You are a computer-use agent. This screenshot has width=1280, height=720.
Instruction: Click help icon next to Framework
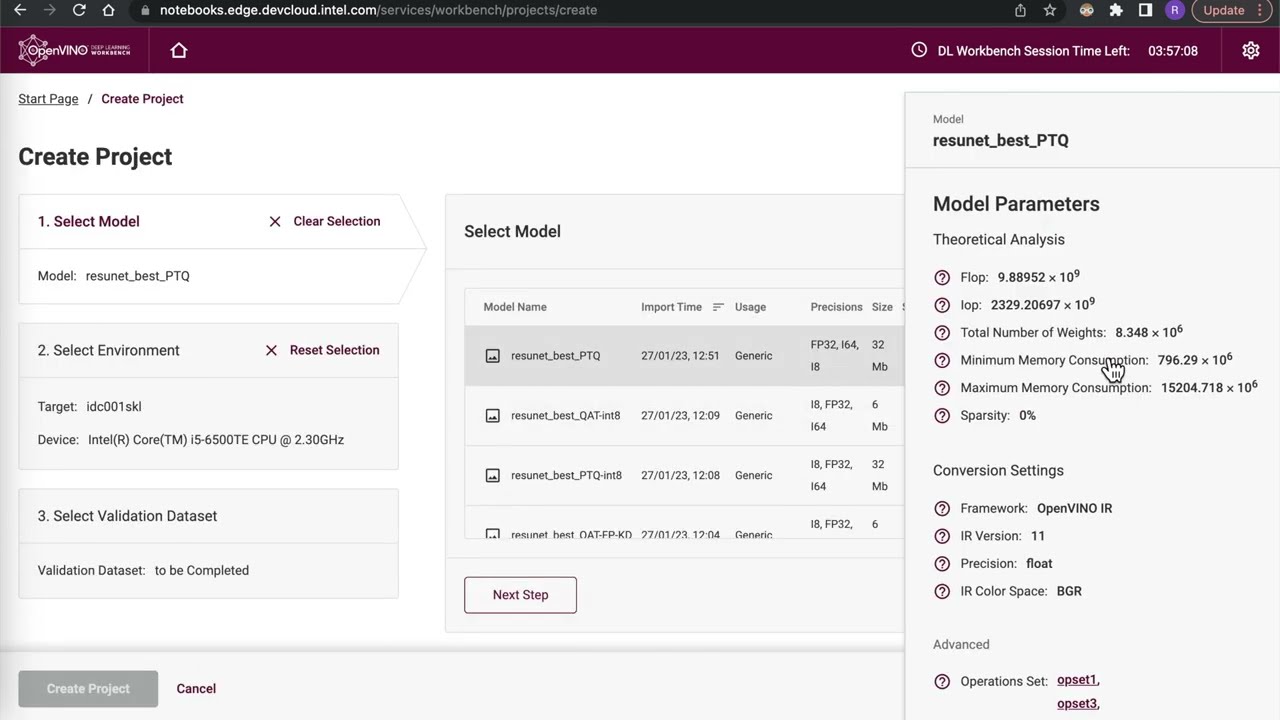tap(942, 508)
